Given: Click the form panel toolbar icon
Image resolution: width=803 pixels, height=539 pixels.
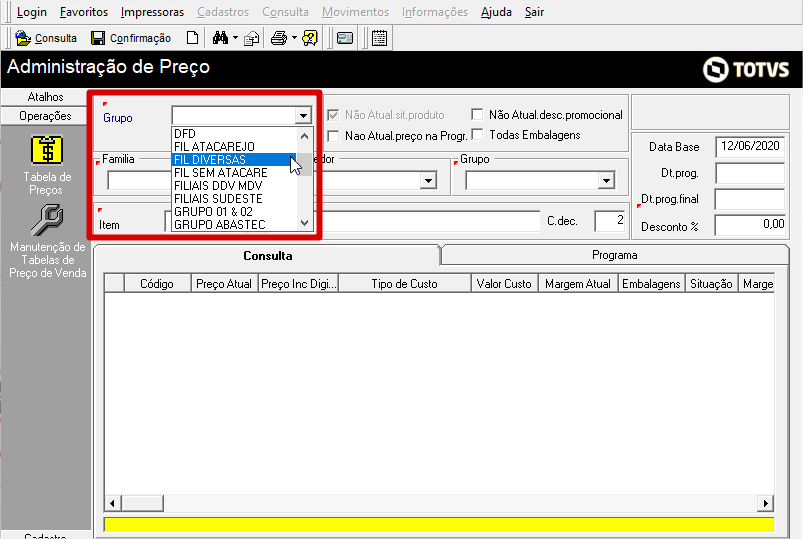Looking at the screenshot, I should click(345, 38).
